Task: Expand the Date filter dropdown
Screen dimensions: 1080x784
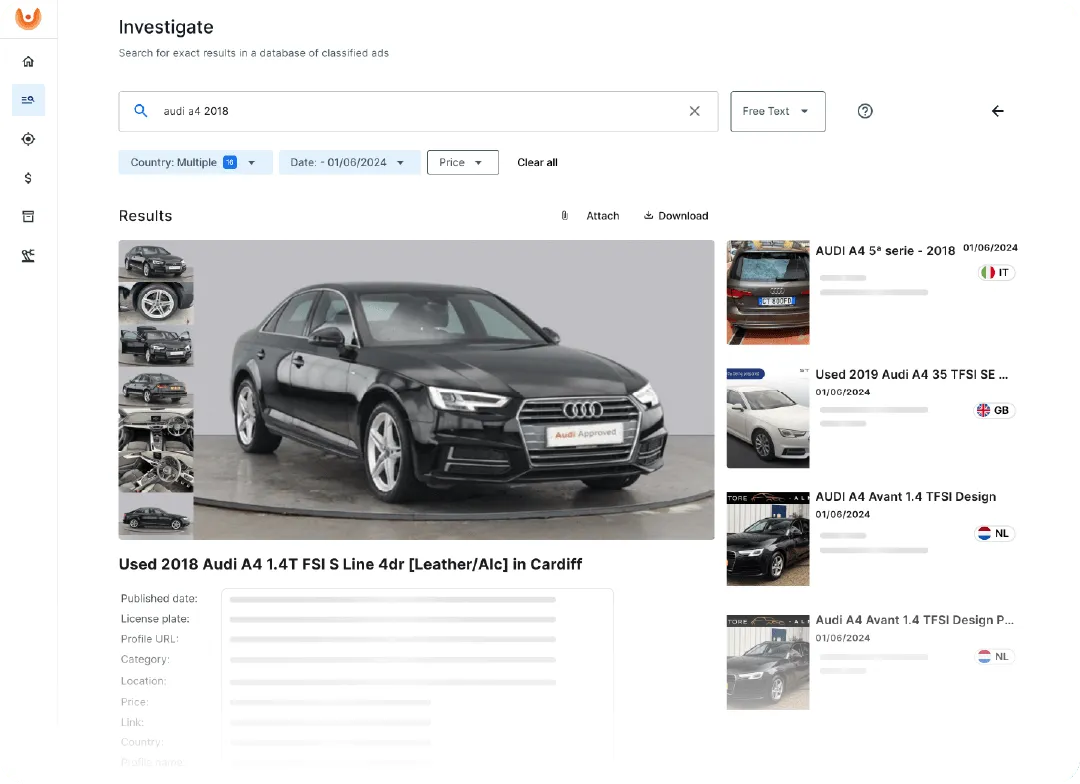Action: [349, 163]
